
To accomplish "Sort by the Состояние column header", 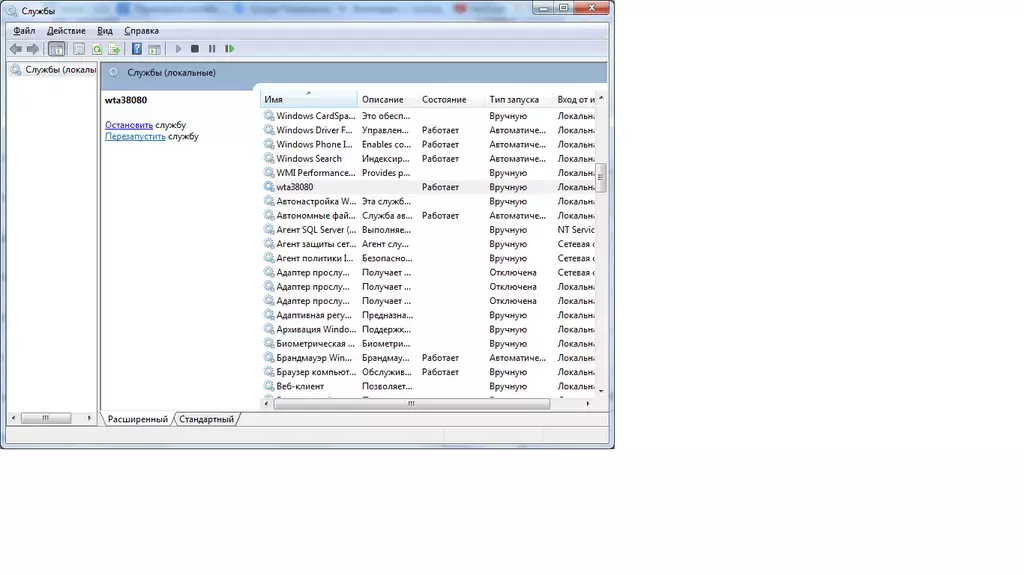I will [451, 99].
